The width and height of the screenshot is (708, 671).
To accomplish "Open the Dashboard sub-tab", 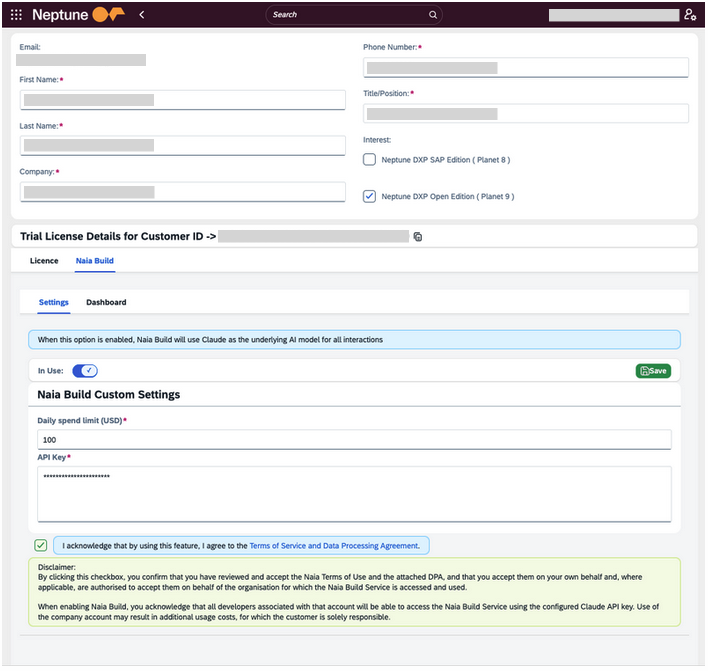I will tap(106, 302).
